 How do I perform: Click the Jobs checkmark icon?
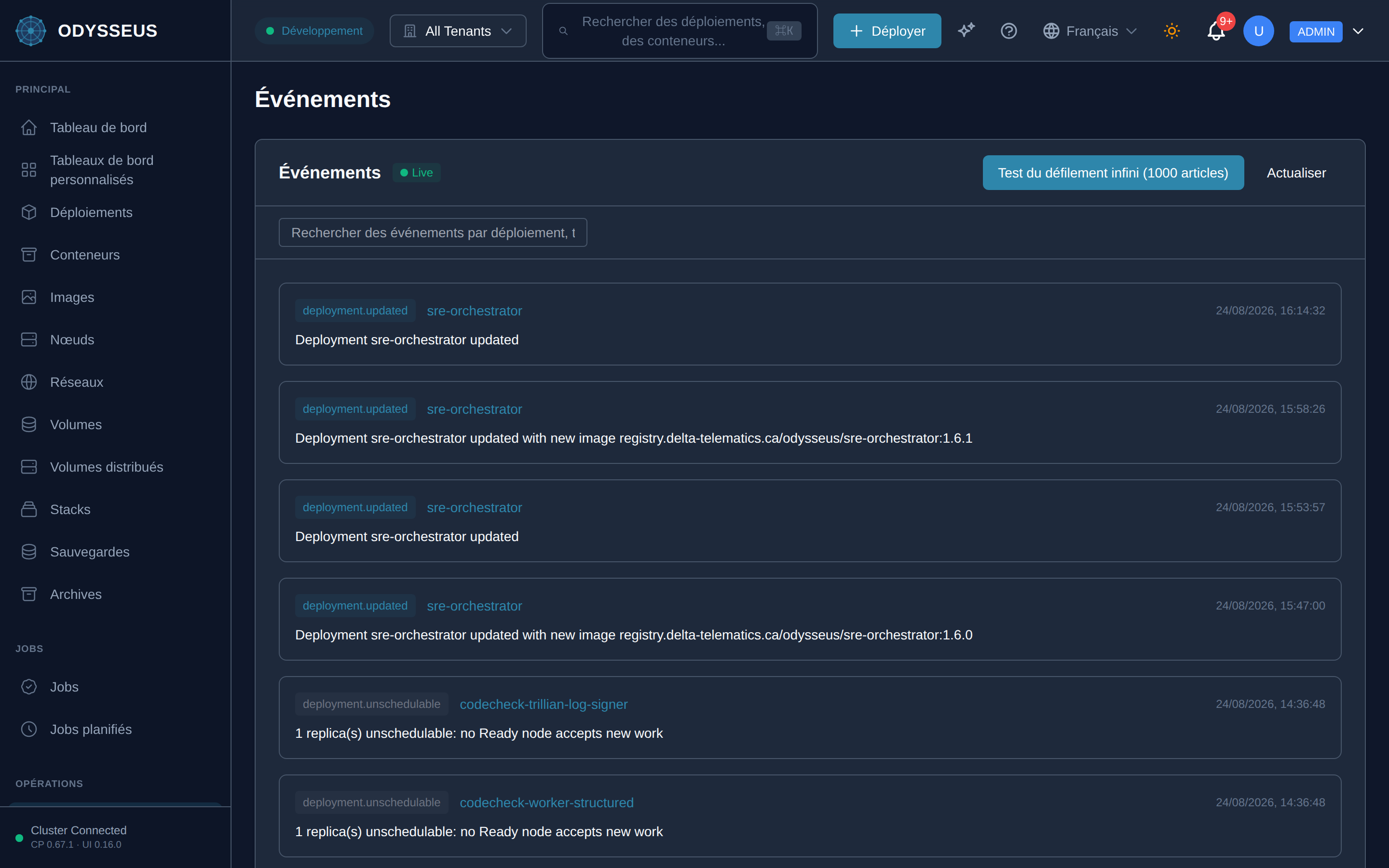click(29, 687)
